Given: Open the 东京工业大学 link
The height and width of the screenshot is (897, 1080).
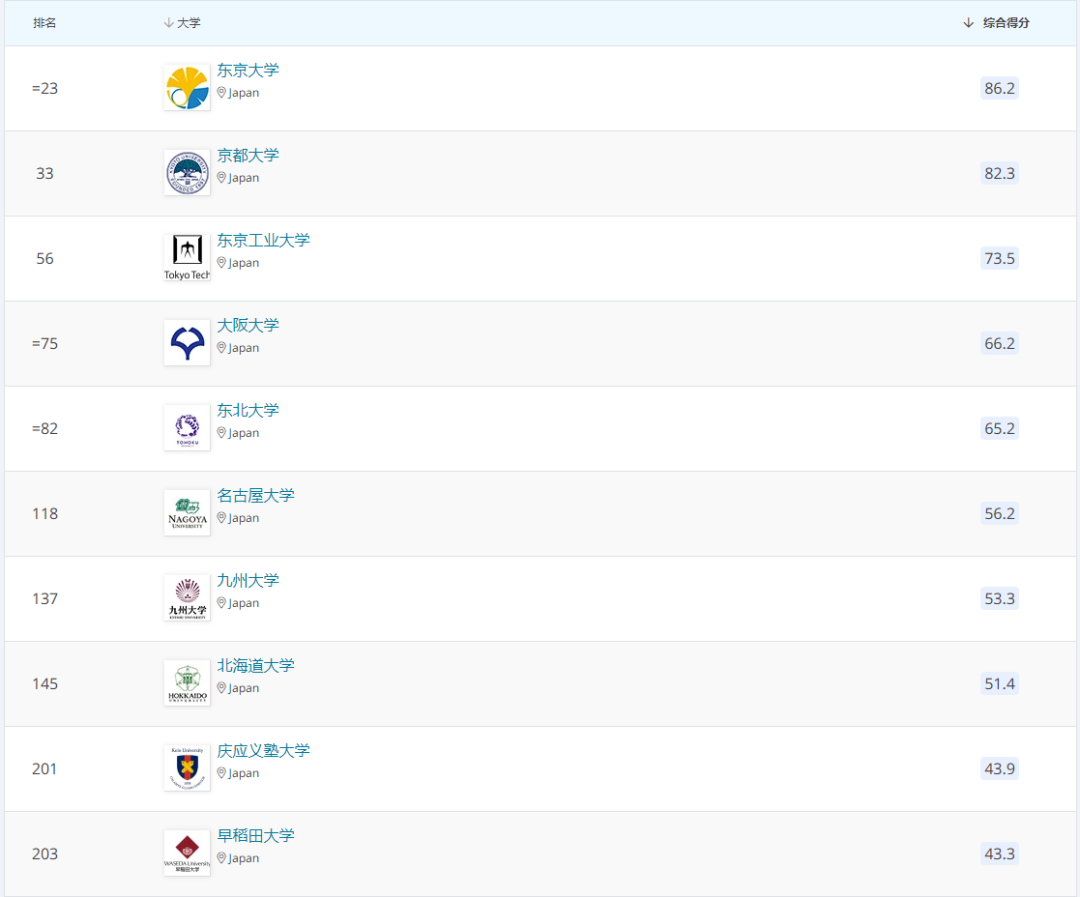Looking at the screenshot, I should pyautogui.click(x=263, y=240).
